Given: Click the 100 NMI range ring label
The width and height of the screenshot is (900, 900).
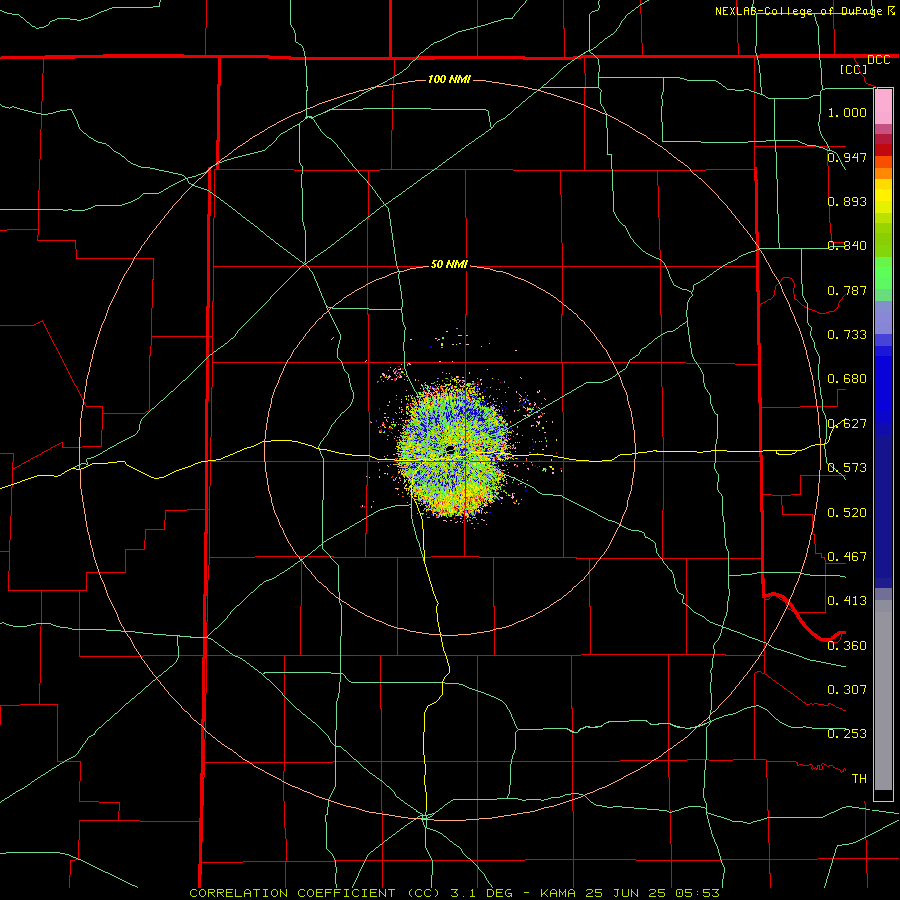Looking at the screenshot, I should point(449,79).
